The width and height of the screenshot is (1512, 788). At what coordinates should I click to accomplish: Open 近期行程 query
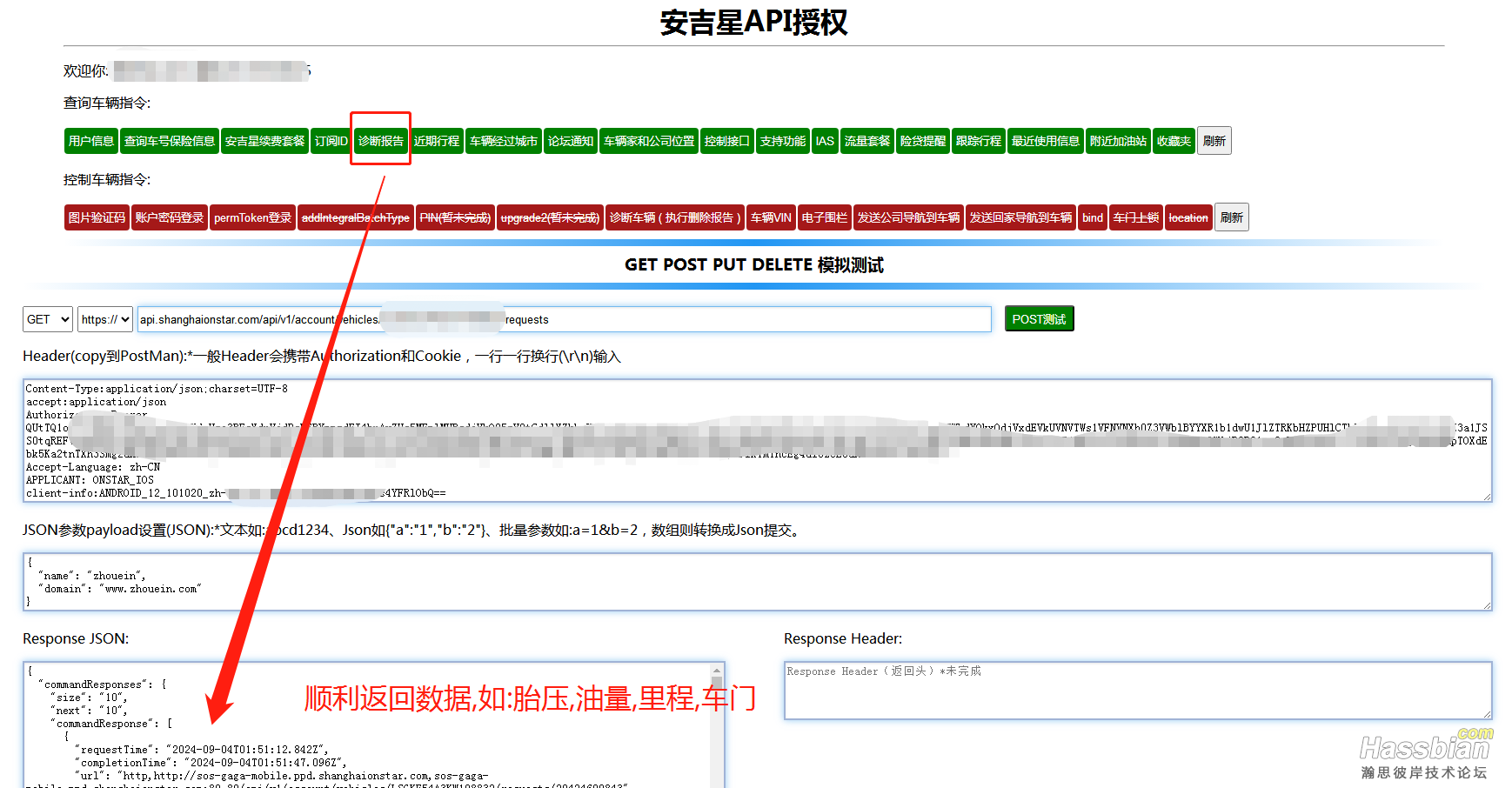437,141
